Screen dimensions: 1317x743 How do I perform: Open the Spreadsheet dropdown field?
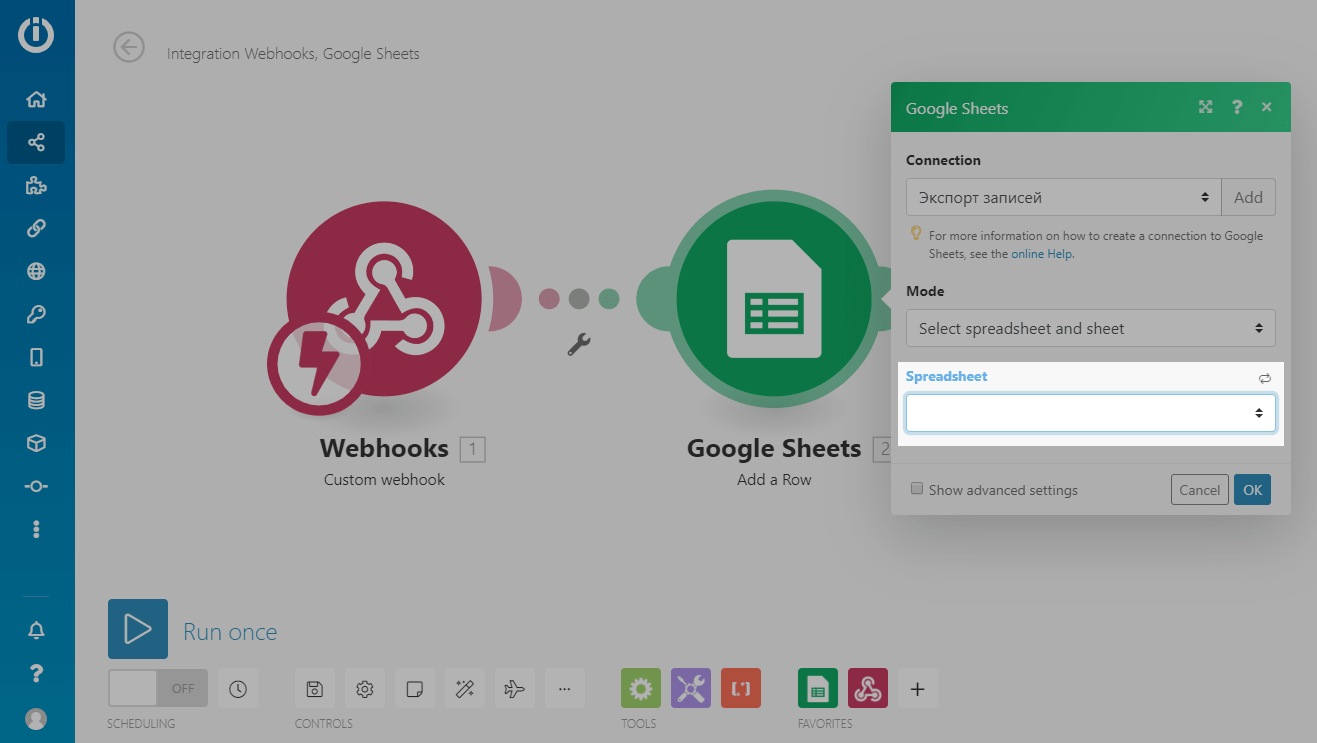[x=1090, y=413]
